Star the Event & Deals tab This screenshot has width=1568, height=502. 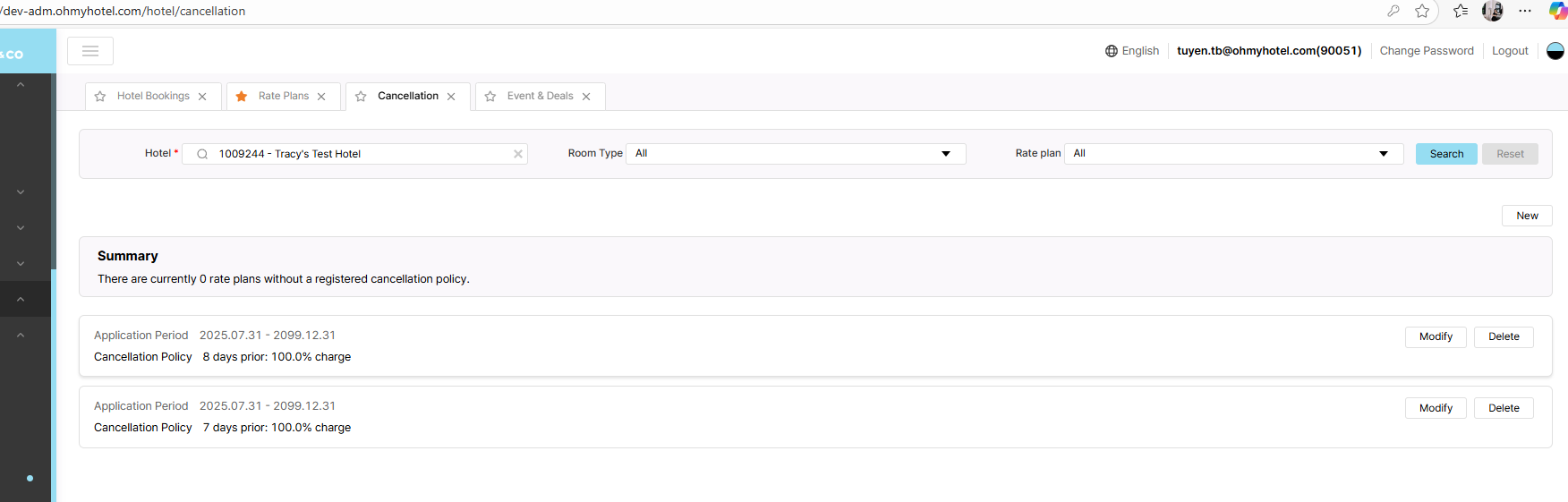[x=490, y=97]
